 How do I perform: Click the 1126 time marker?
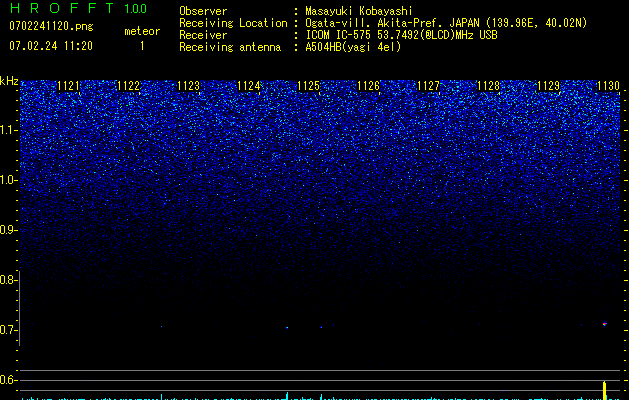click(368, 86)
